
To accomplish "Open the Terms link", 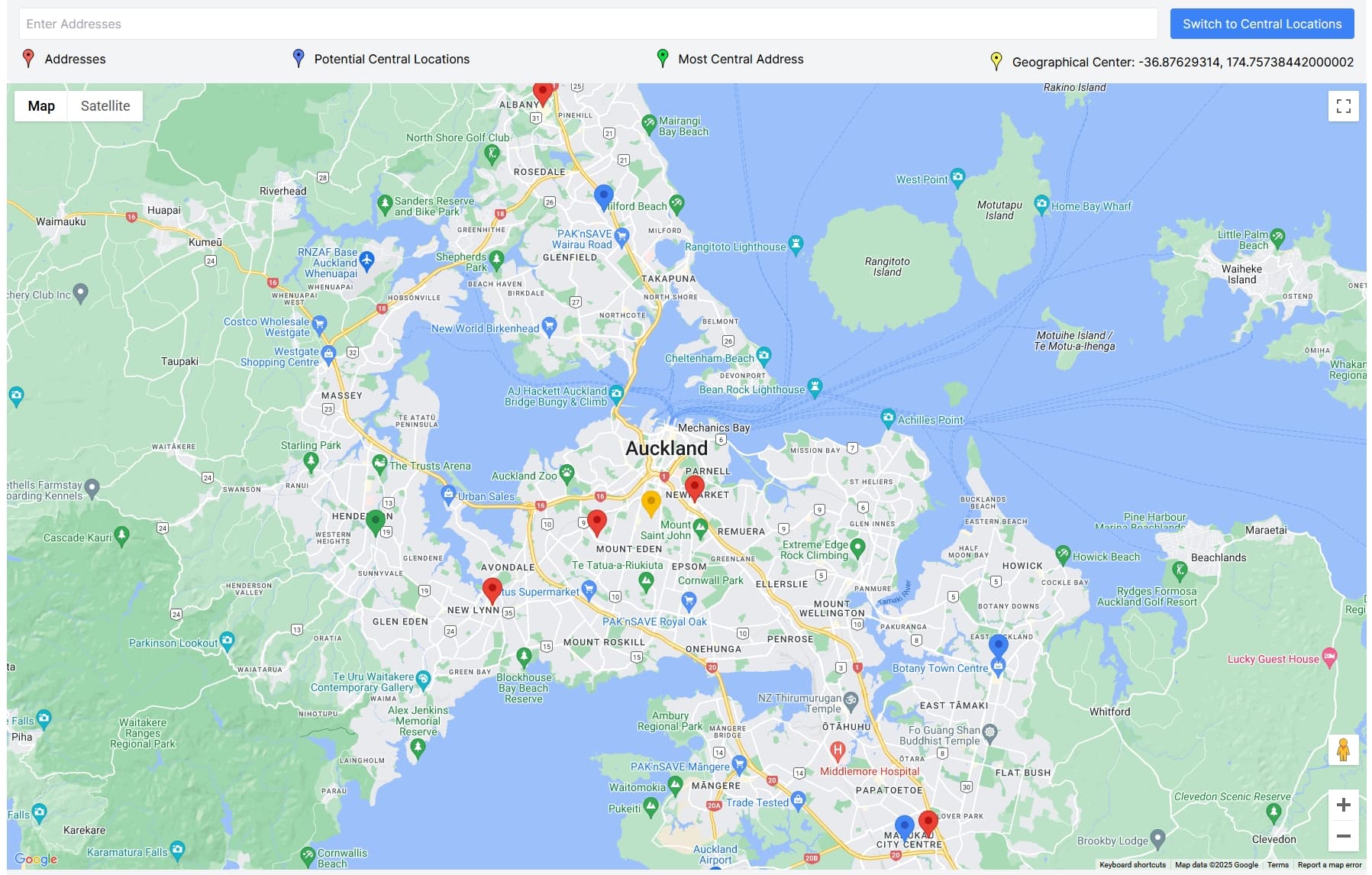I will point(1277,865).
